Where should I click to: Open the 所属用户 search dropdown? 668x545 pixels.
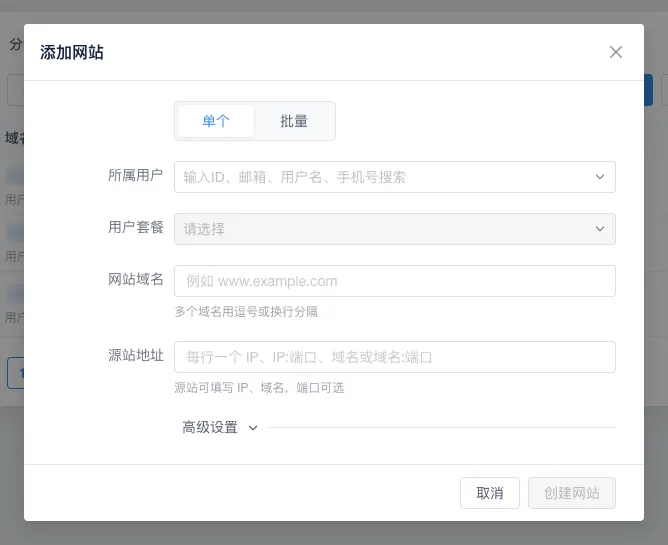pos(394,177)
